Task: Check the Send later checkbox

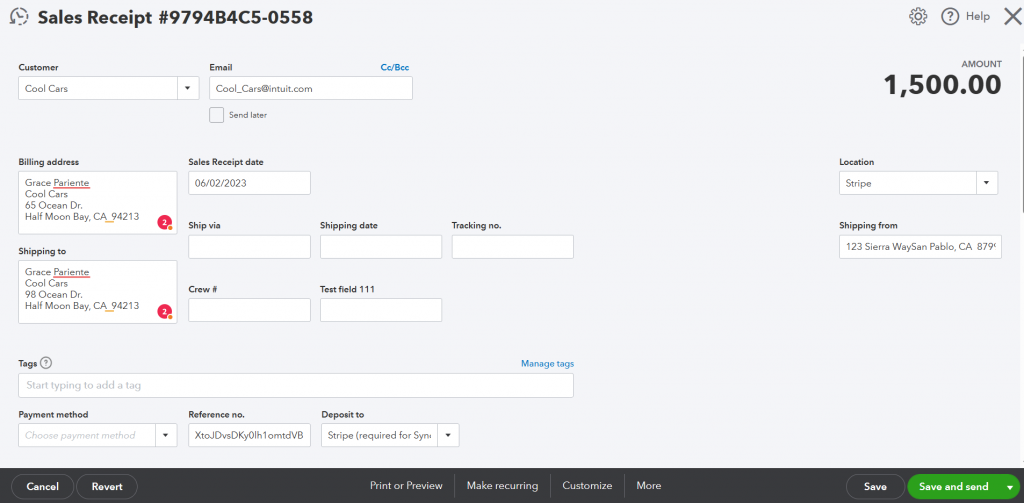Action: tap(216, 115)
